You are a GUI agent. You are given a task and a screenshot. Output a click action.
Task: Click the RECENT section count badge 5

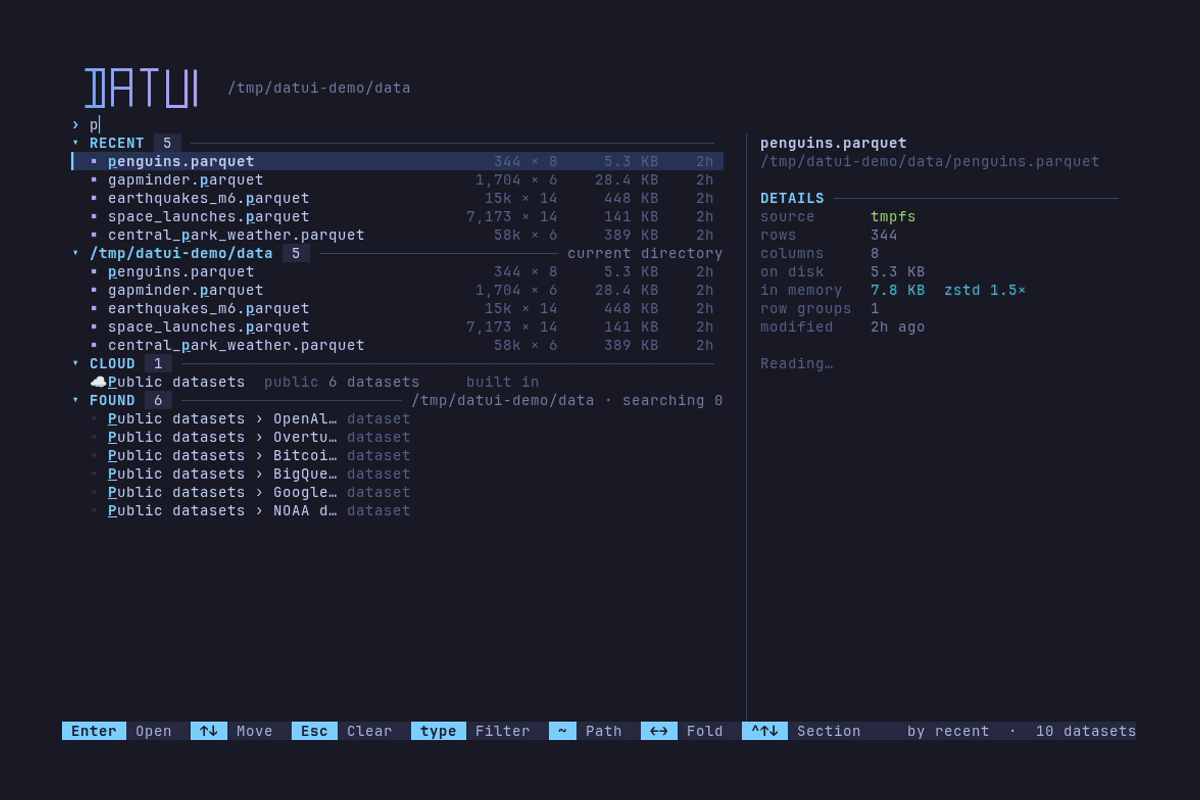point(167,143)
